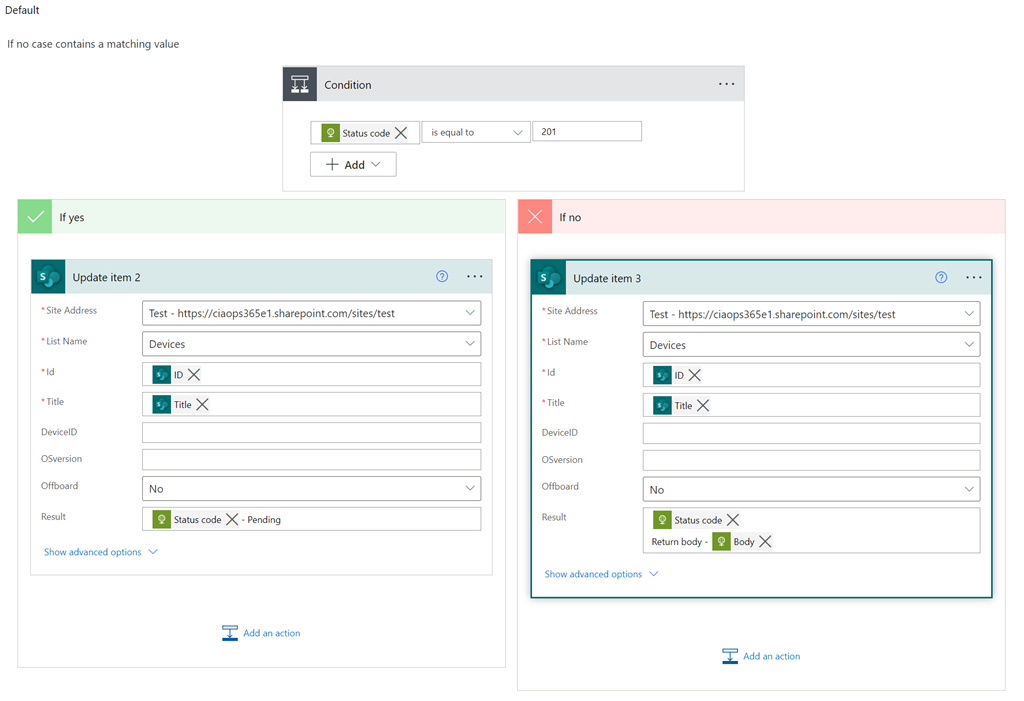Image resolution: width=1024 pixels, height=701 pixels.
Task: Click the condition value field containing 201
Action: click(587, 132)
